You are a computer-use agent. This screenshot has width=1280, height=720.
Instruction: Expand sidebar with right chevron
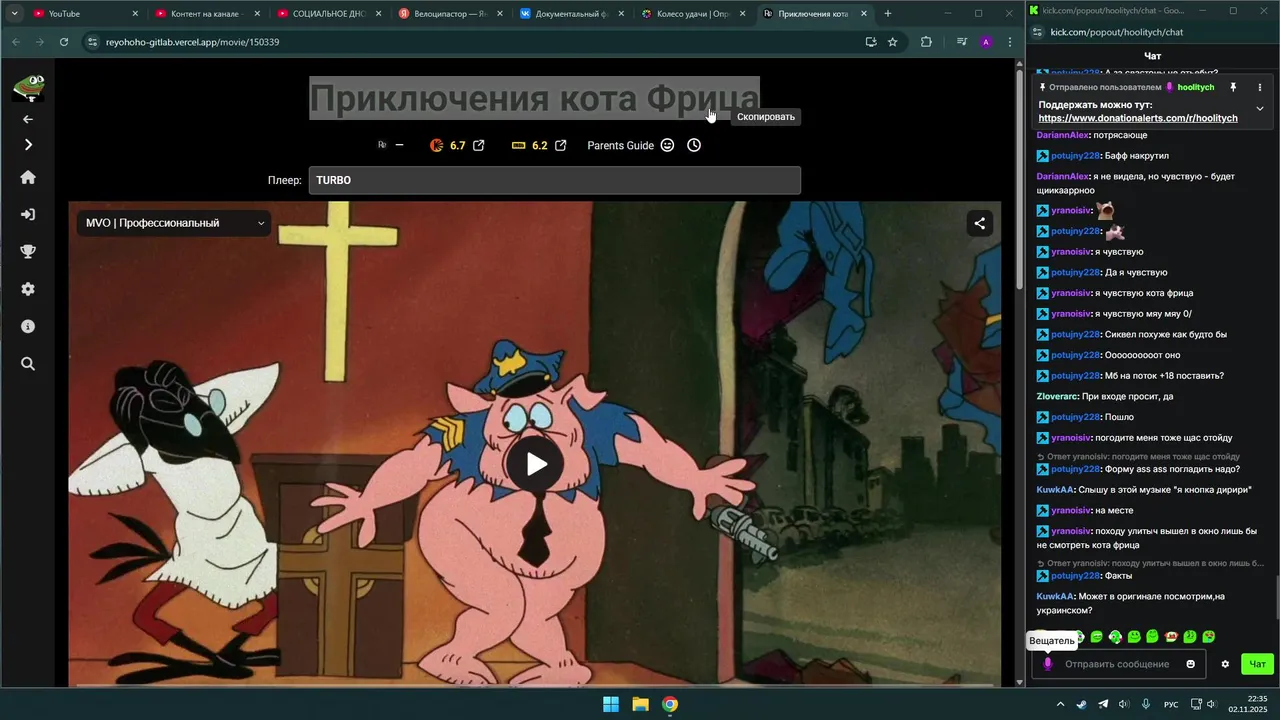[28, 145]
